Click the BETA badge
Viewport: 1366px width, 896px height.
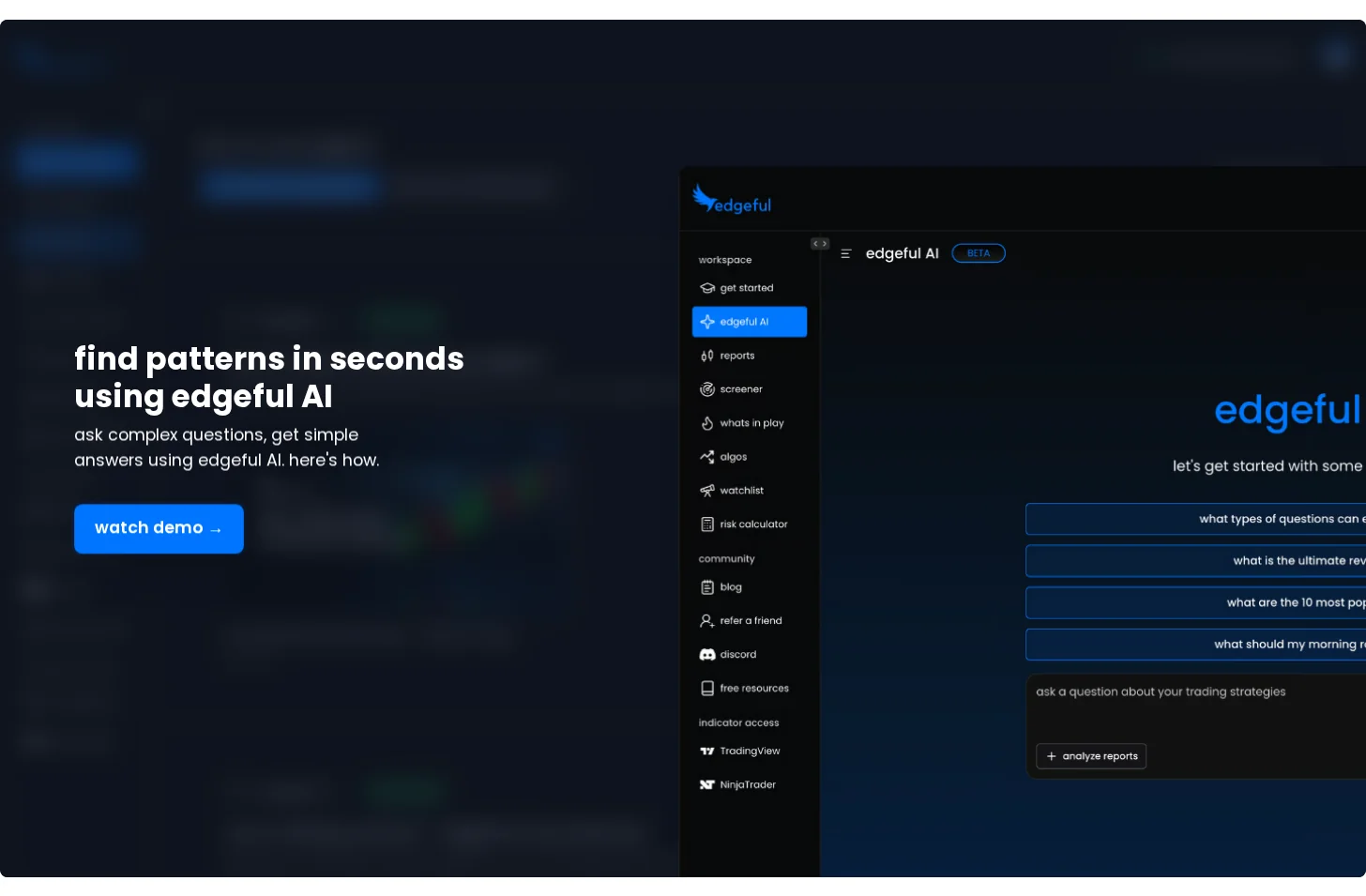point(979,253)
